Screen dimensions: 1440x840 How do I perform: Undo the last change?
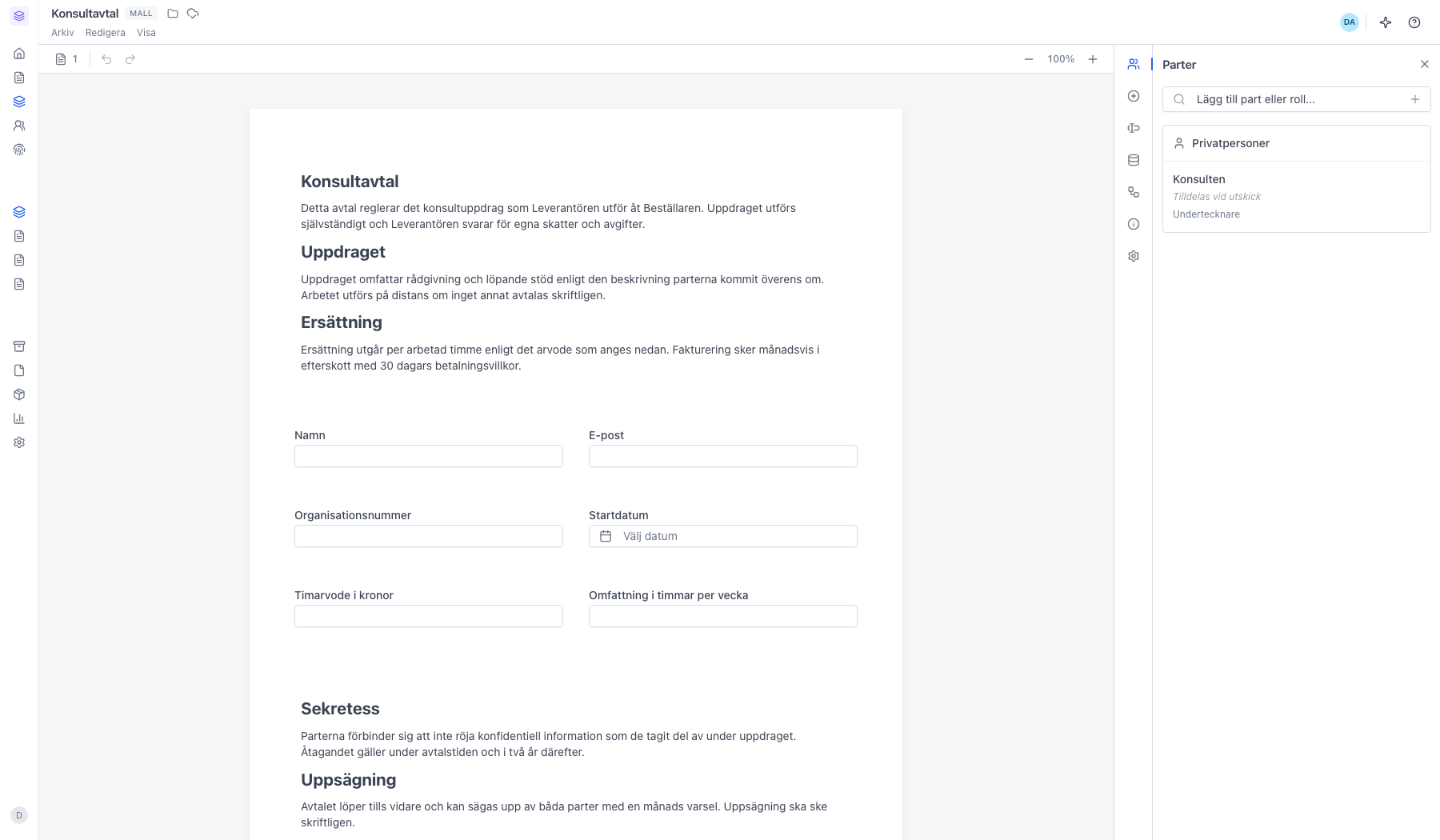coord(106,59)
